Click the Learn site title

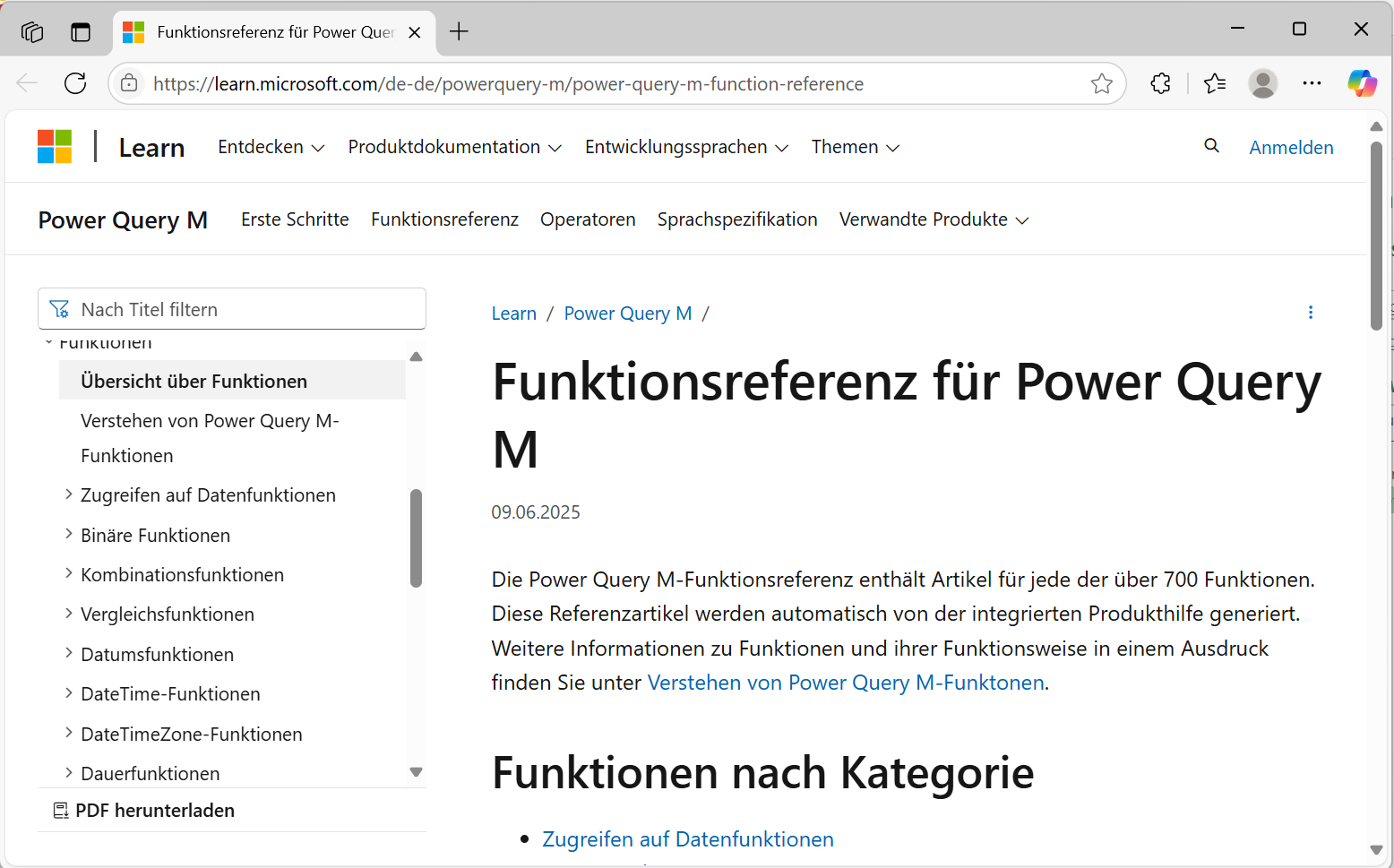point(151,148)
